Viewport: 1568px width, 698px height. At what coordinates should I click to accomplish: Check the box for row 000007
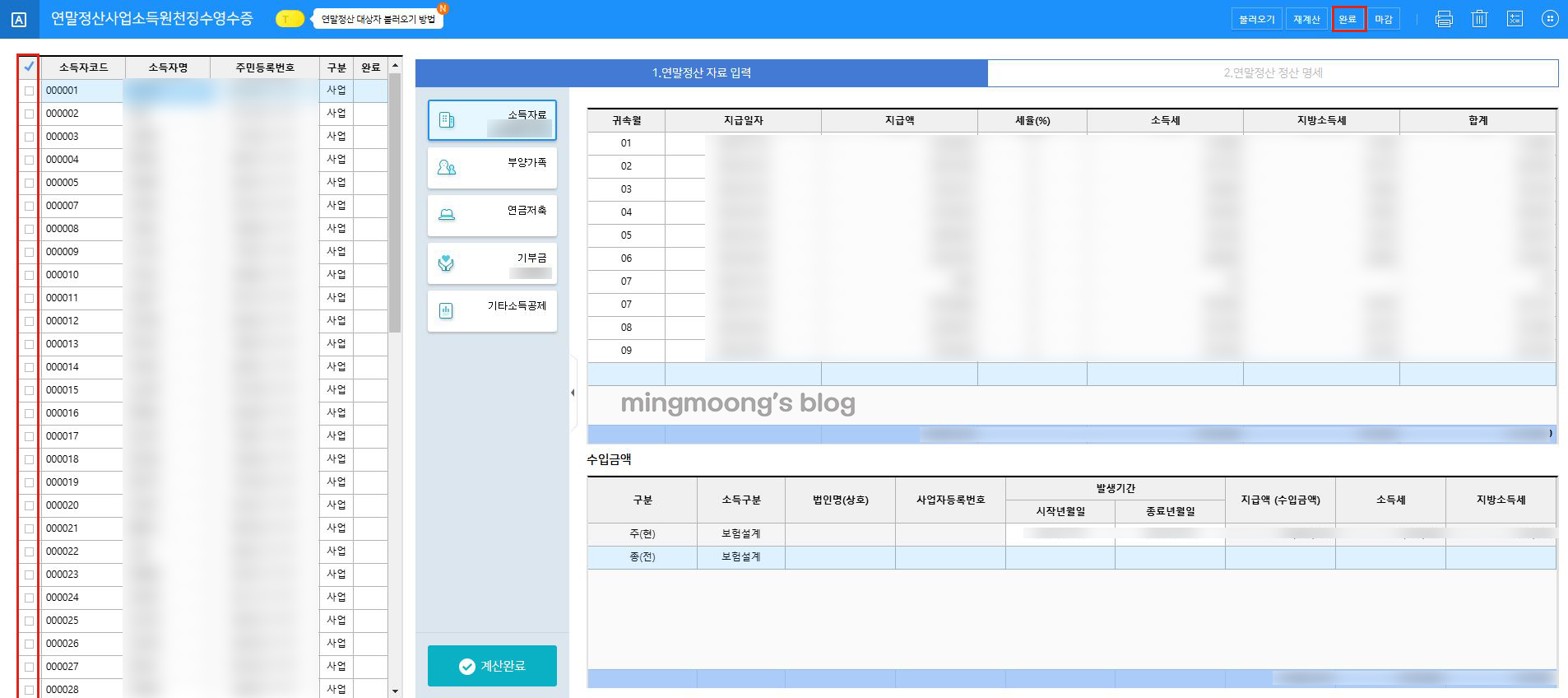[29, 206]
